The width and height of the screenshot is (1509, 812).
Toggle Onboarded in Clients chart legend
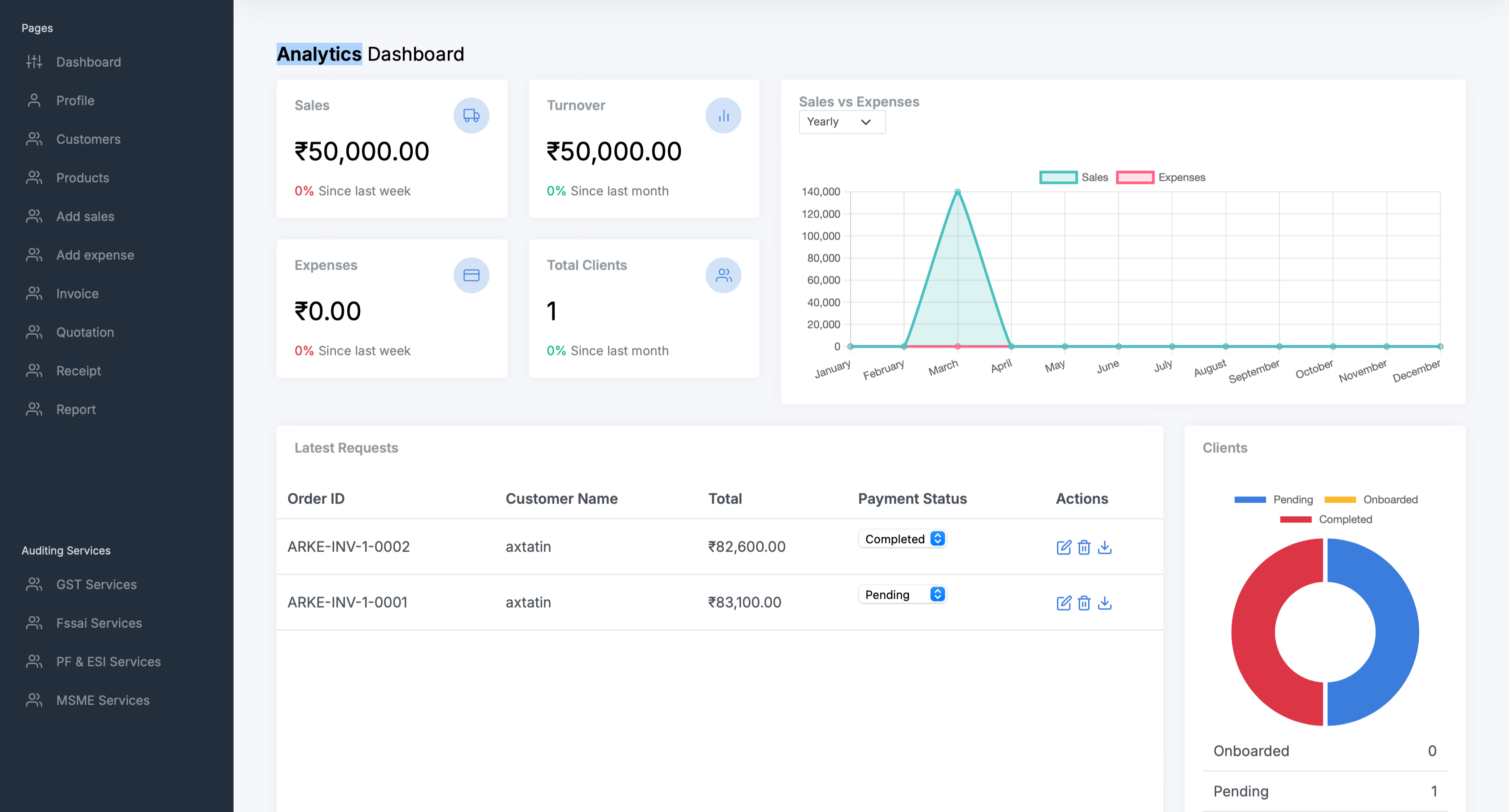click(1371, 500)
